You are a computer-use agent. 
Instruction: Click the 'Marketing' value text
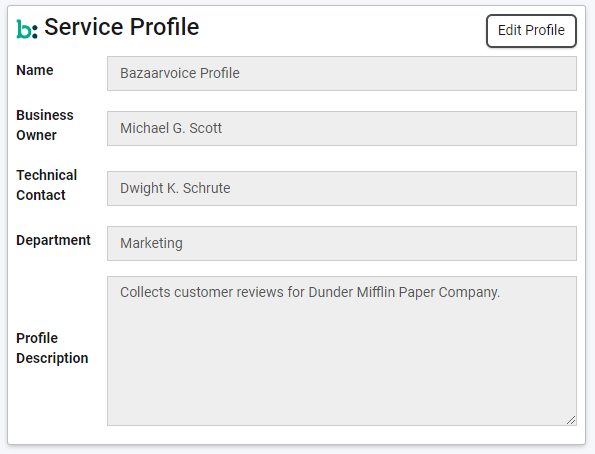151,243
